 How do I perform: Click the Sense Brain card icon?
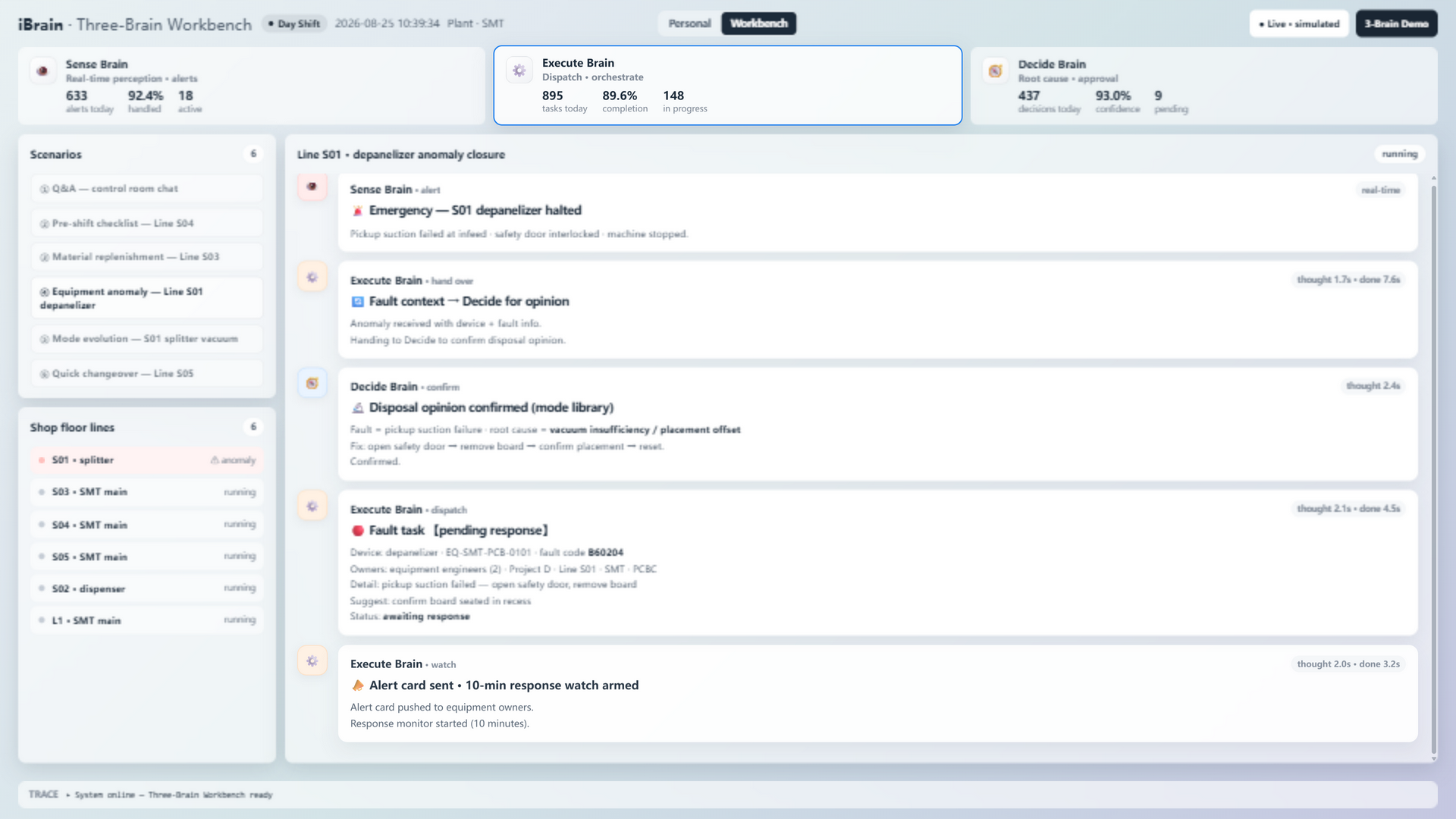(42, 71)
